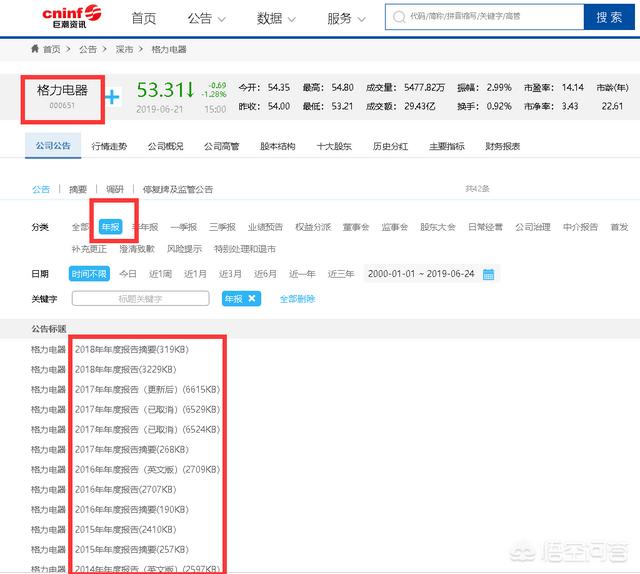Viewport: 640px width, 574px height.
Task: Open 2017年年度报告(更新后)(6615KB)
Action: coord(147,389)
